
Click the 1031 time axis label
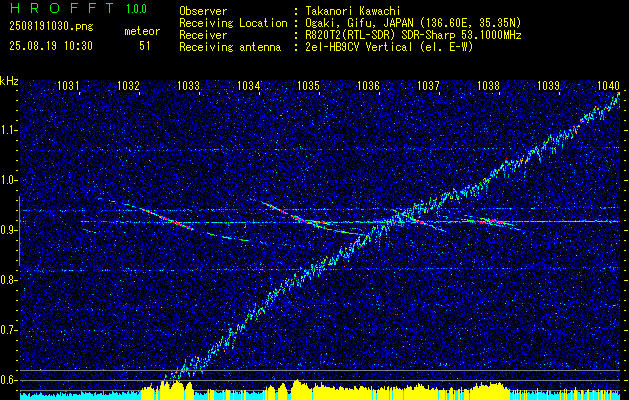pyautogui.click(x=68, y=85)
